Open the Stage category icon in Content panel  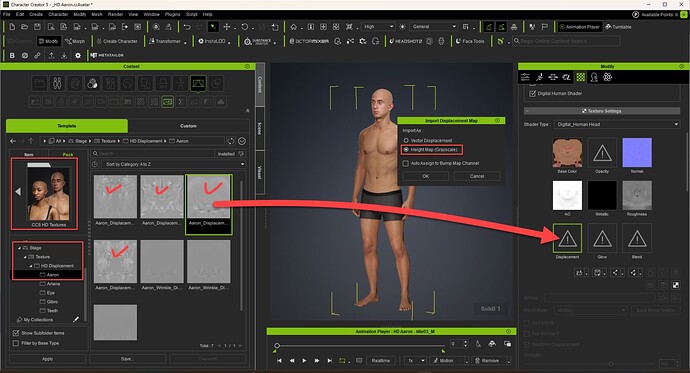pos(198,83)
